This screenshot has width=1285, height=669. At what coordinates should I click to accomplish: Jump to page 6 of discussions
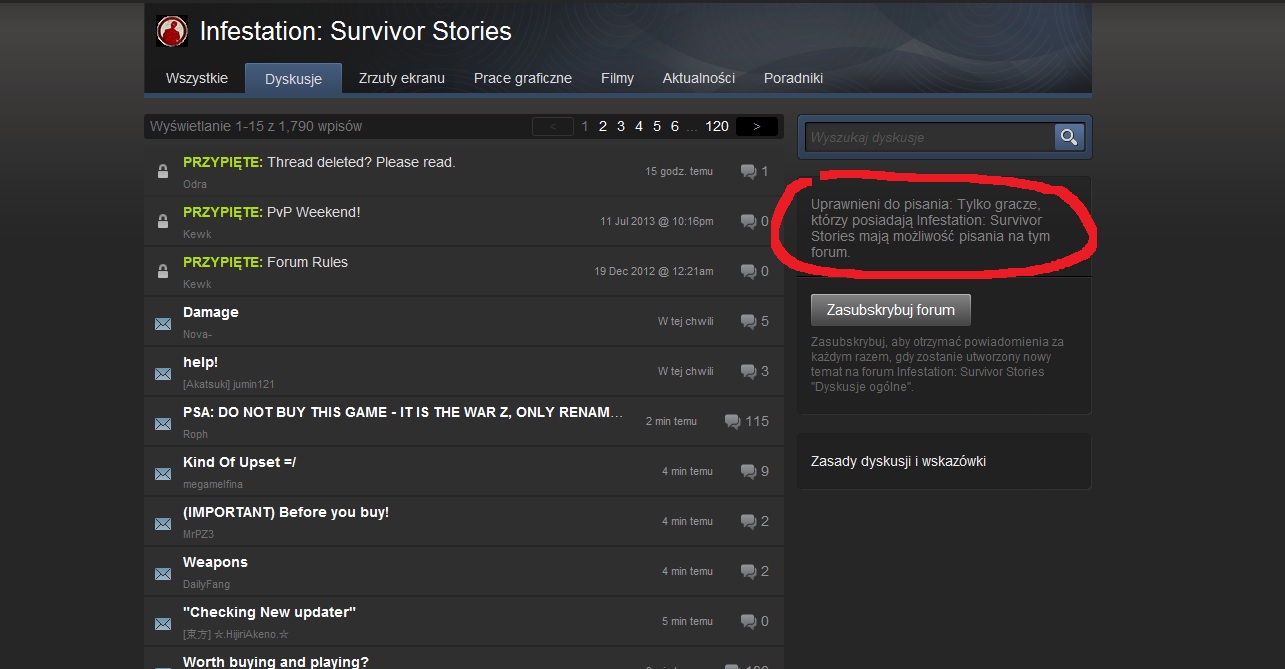point(675,126)
